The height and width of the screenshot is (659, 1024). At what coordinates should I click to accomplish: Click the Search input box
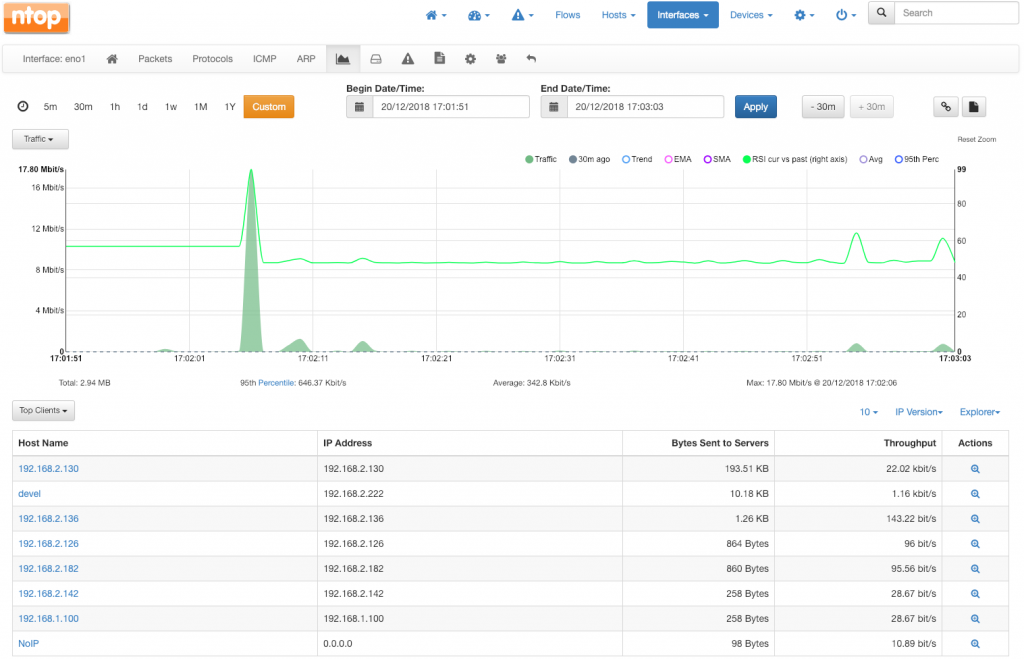coord(956,12)
